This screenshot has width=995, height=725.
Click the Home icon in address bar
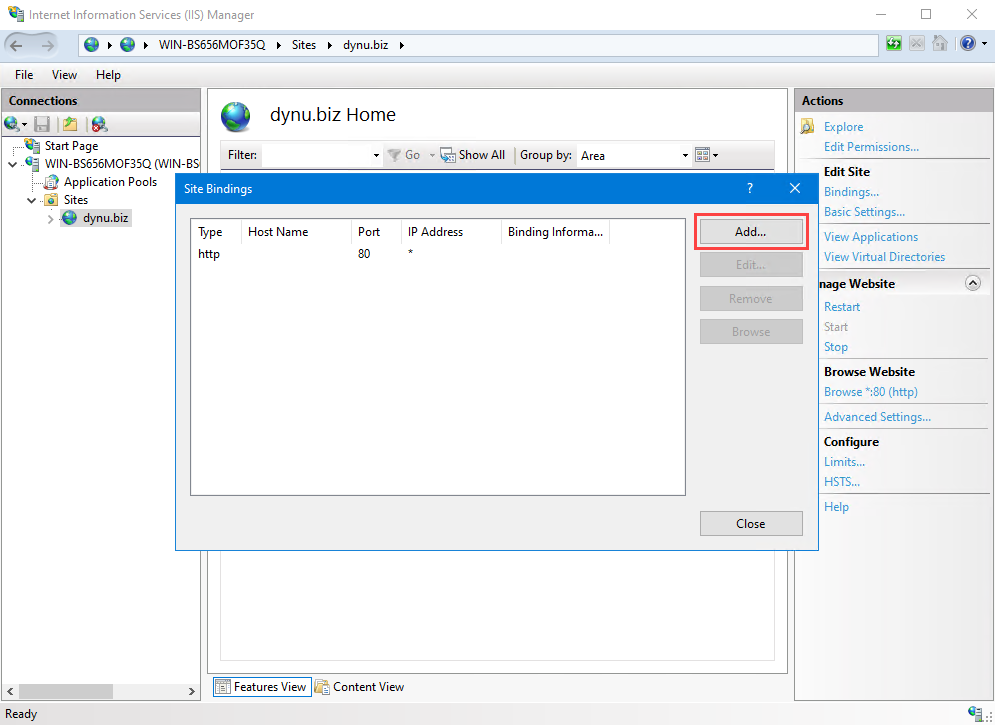[940, 43]
